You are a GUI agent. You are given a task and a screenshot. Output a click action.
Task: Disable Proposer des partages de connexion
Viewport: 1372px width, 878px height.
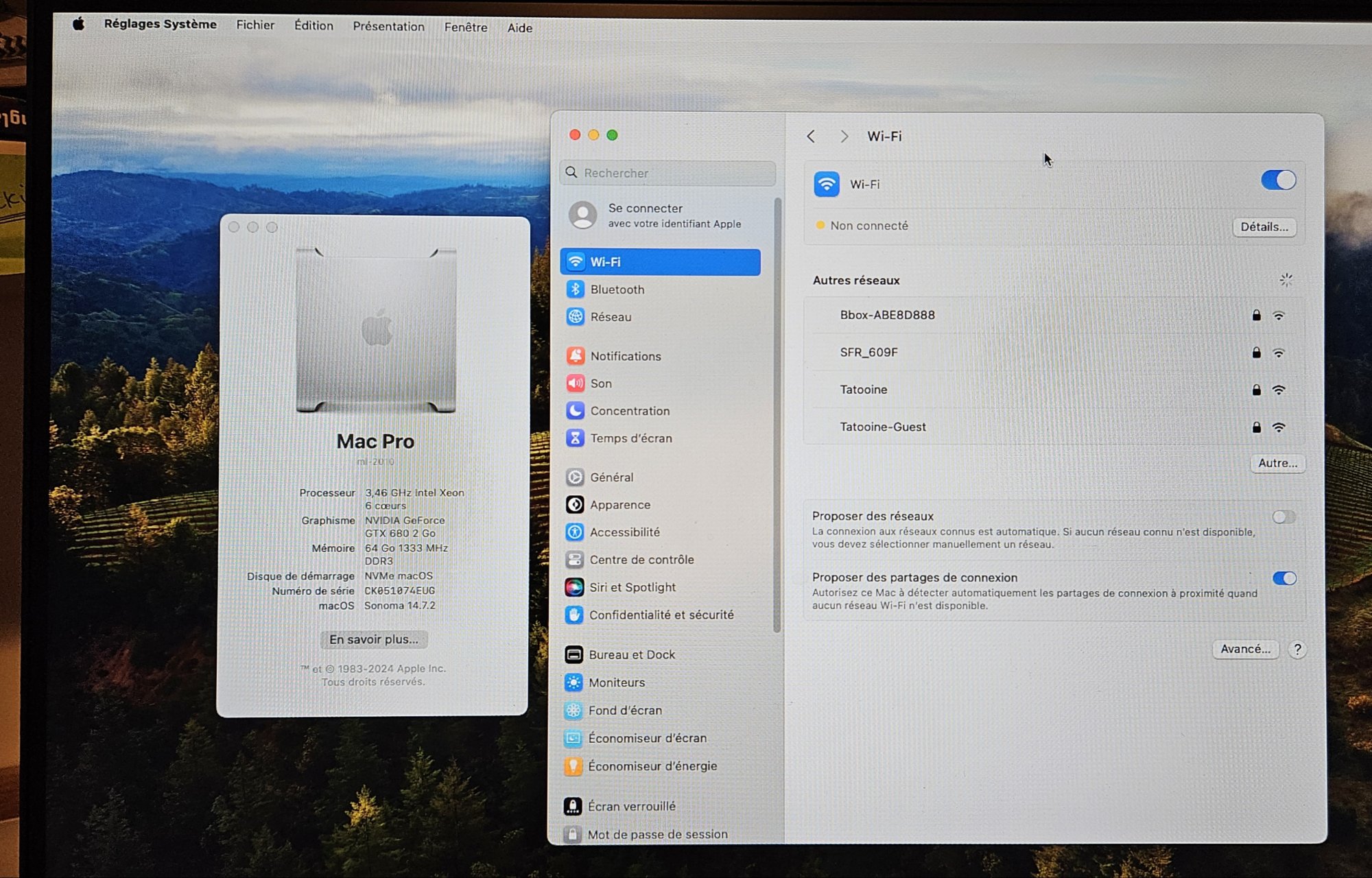pos(1284,578)
